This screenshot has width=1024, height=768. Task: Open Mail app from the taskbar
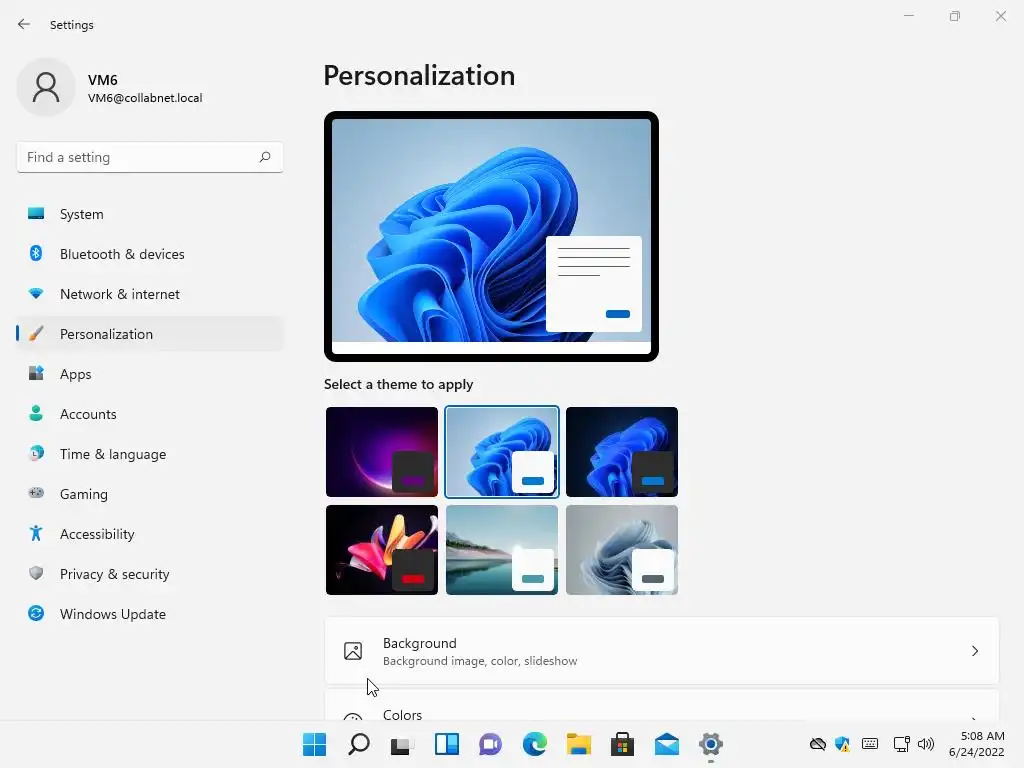[667, 744]
